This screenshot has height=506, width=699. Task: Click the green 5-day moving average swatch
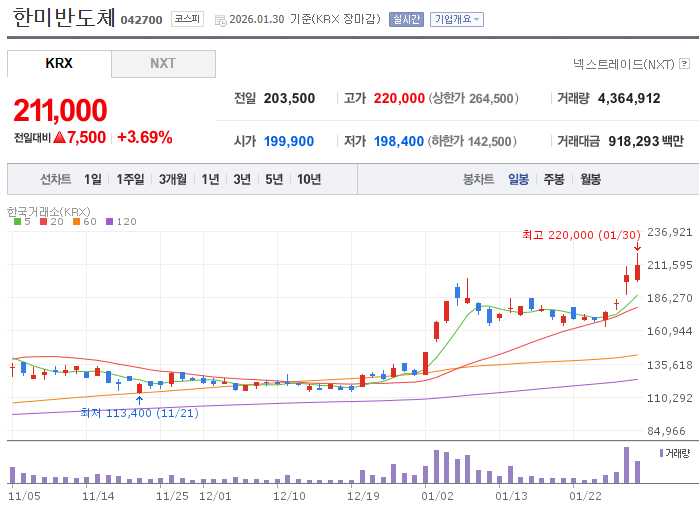click(x=17, y=222)
